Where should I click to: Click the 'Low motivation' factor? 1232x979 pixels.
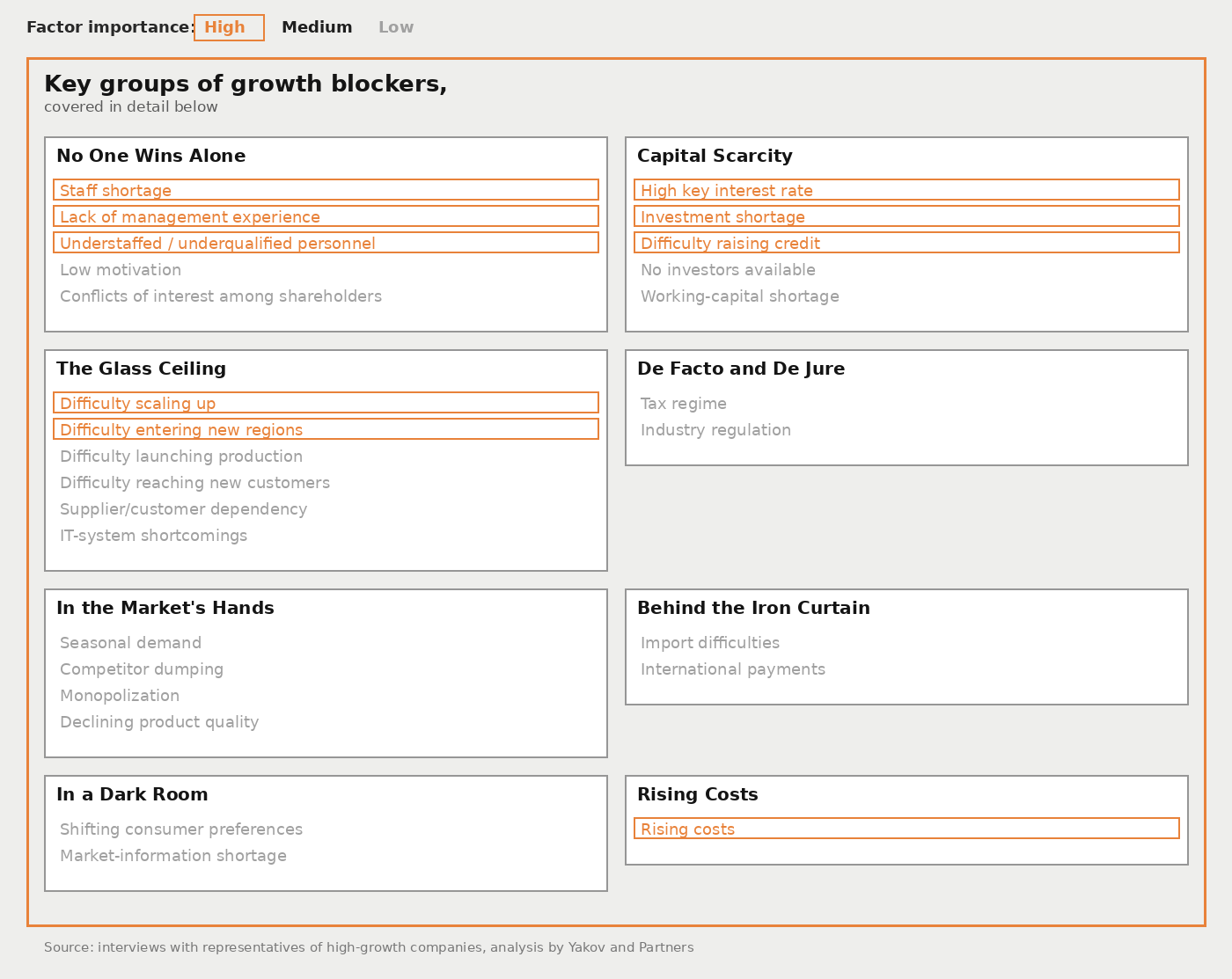point(121,270)
